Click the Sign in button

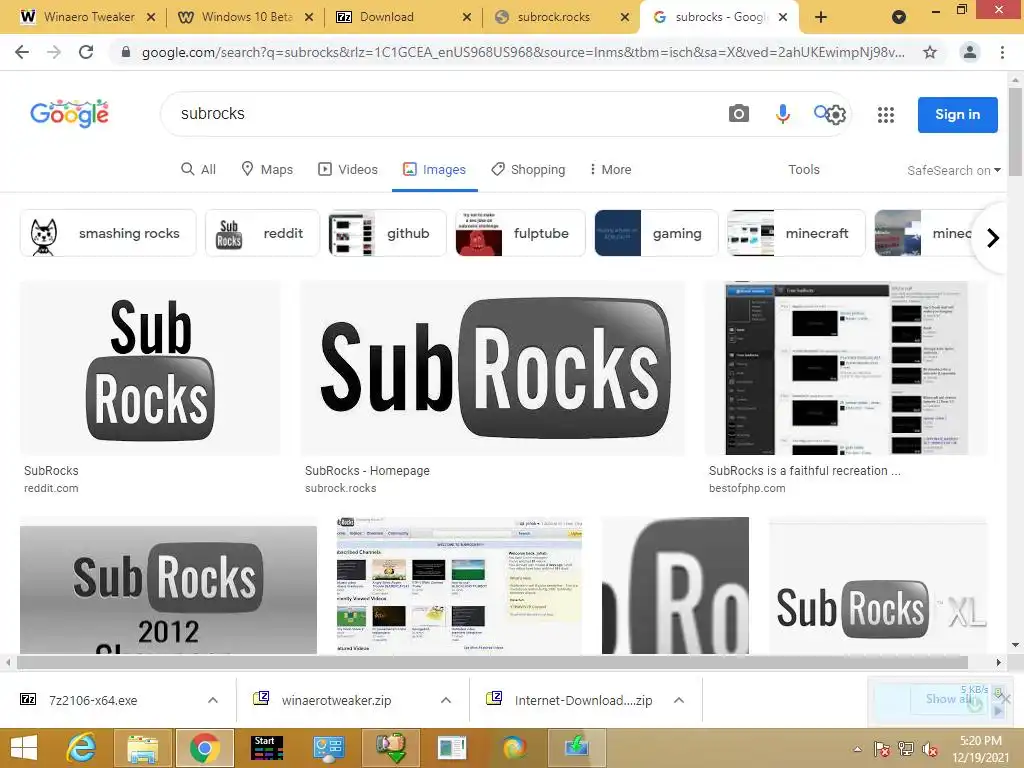coord(957,114)
